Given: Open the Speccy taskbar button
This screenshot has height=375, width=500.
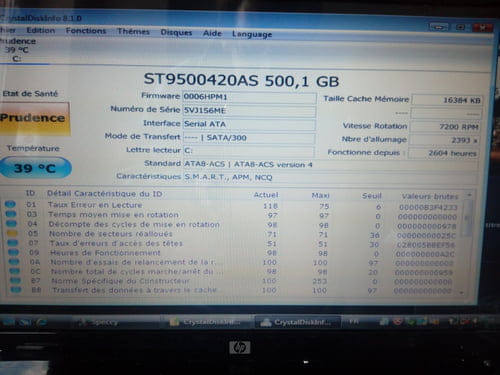Looking at the screenshot, I should [x=98, y=322].
